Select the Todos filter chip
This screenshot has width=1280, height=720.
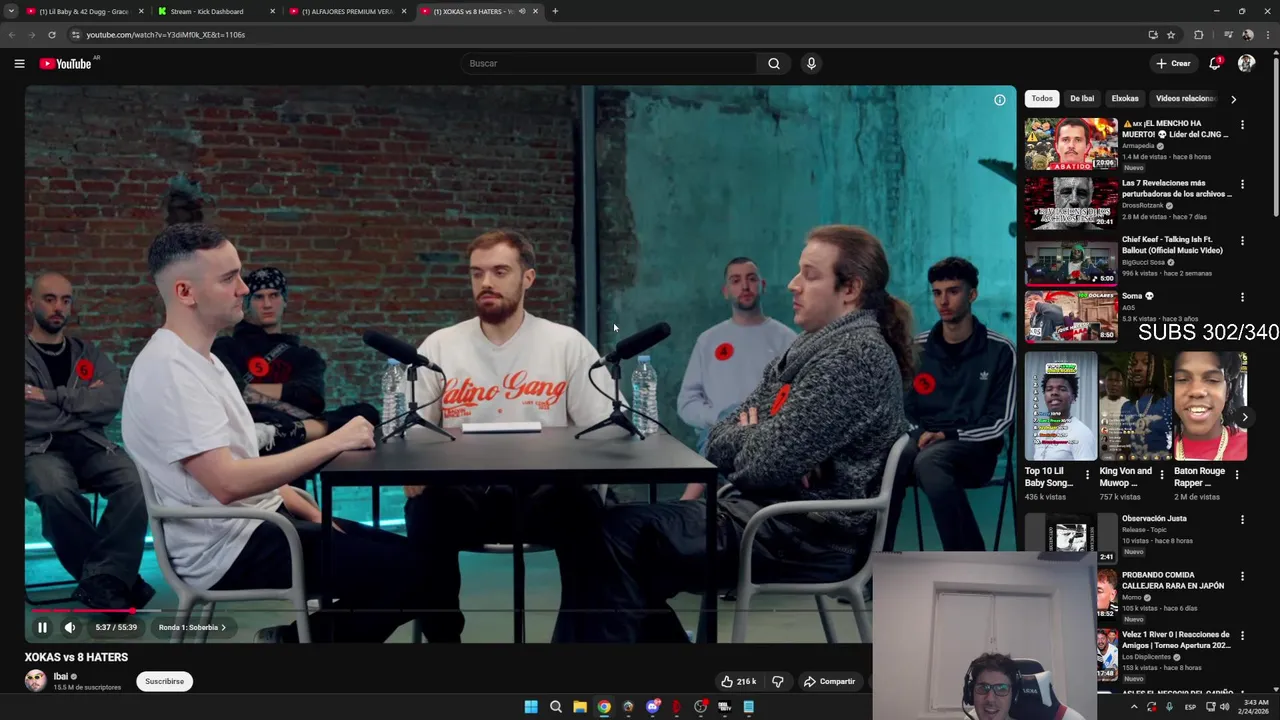click(x=1042, y=98)
